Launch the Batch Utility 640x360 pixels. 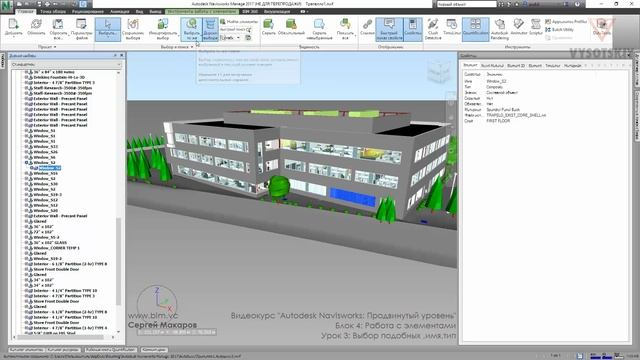click(x=559, y=29)
